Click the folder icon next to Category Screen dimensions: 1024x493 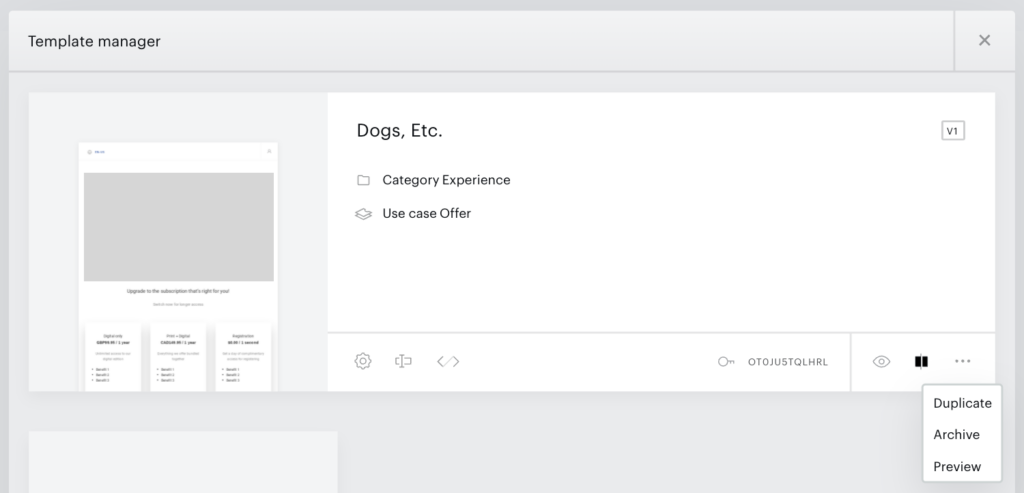coord(363,180)
